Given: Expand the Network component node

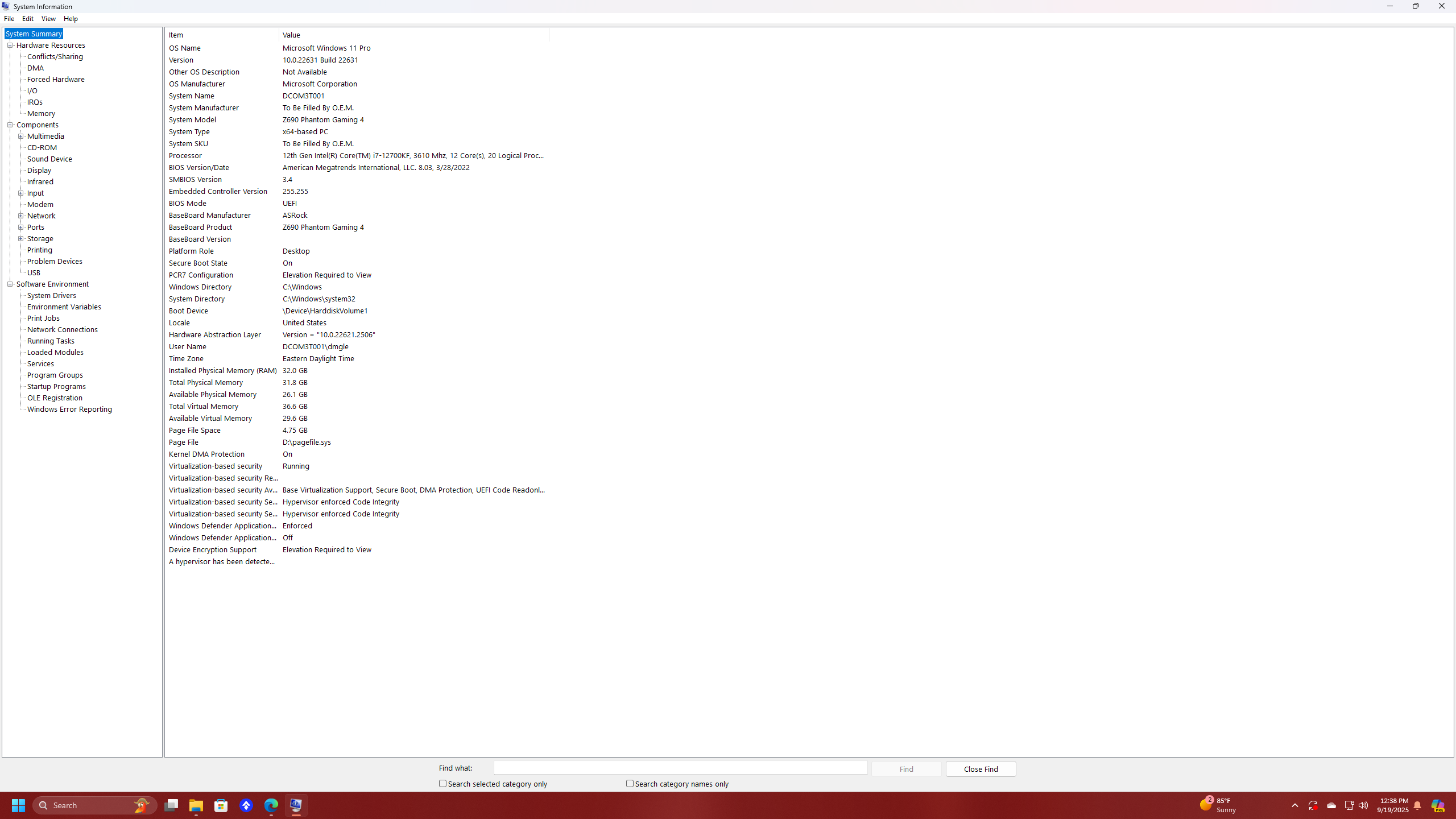Looking at the screenshot, I should tap(21, 216).
